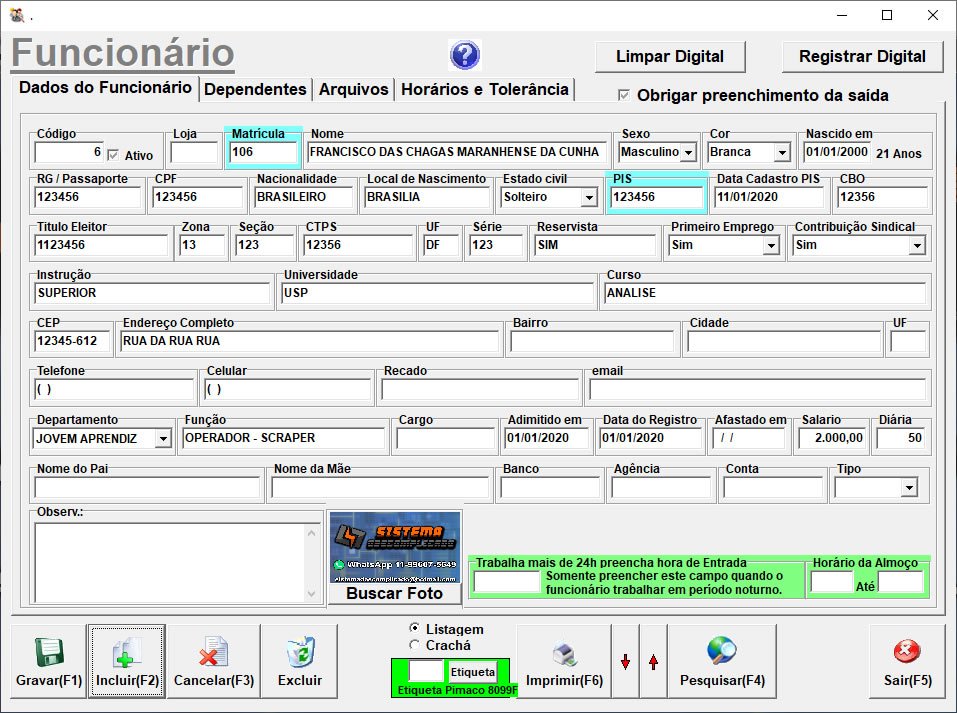Focus the Endereço Completo field

pos(309,341)
